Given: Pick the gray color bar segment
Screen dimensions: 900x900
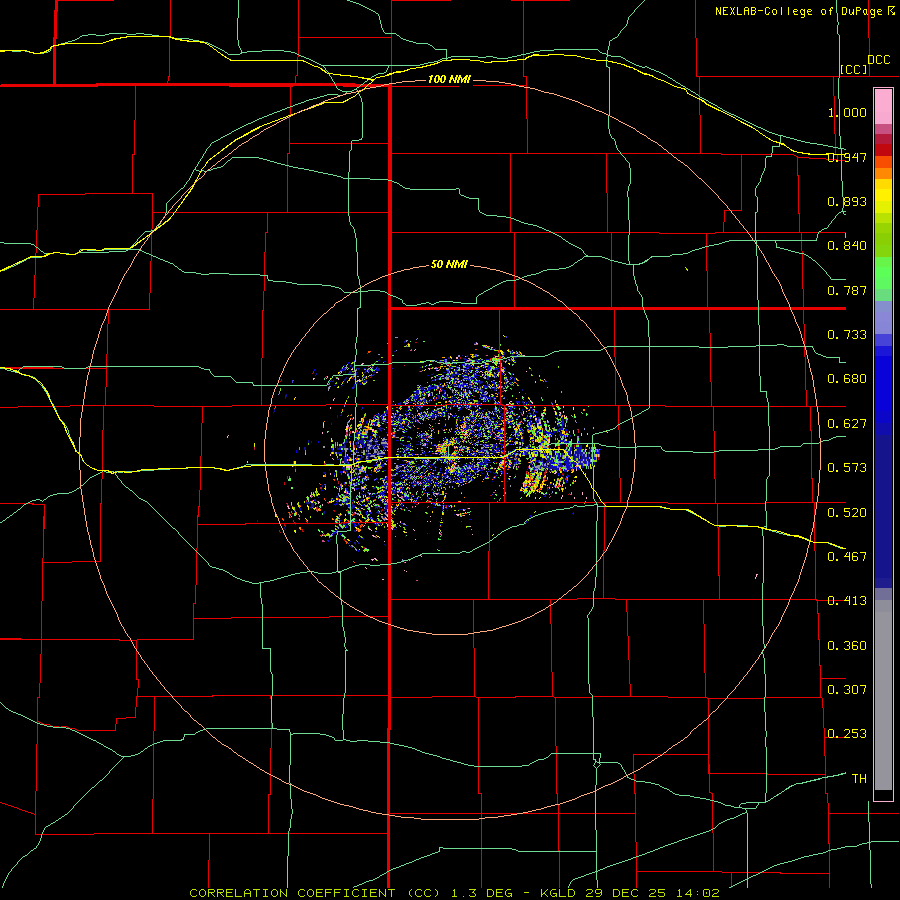Looking at the screenshot, I should [883, 695].
